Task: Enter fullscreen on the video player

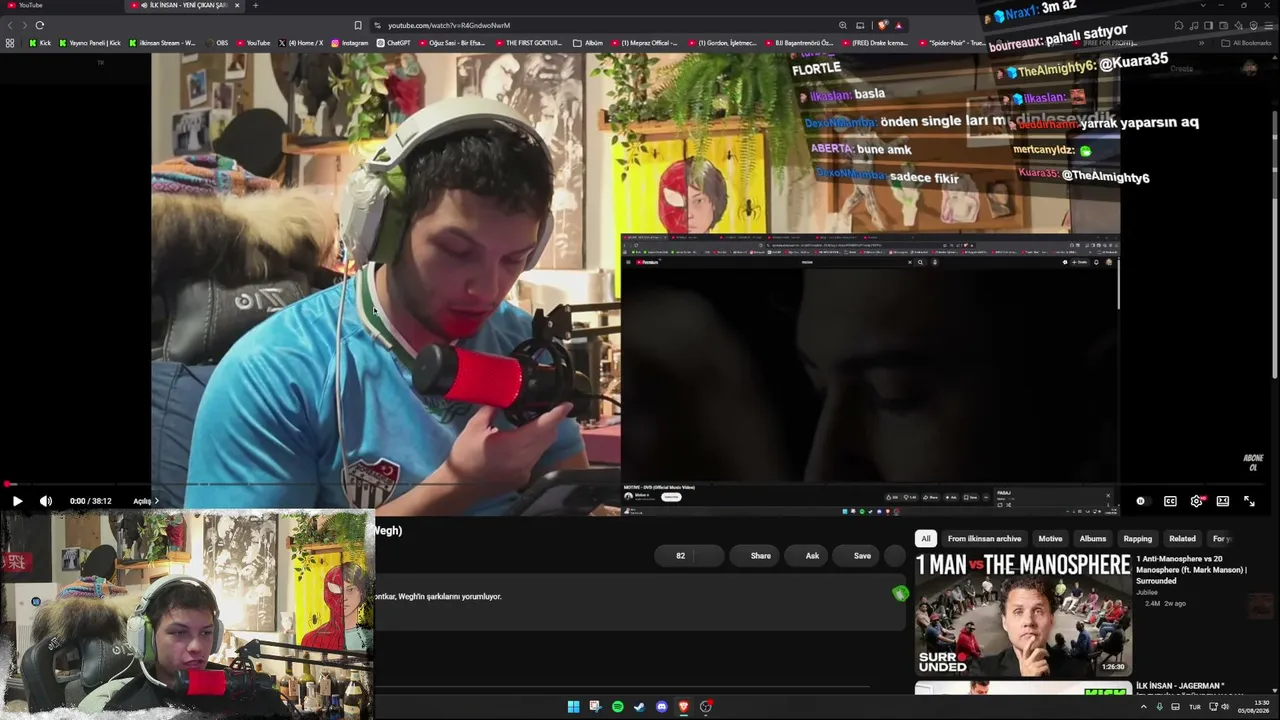Action: point(1249,501)
